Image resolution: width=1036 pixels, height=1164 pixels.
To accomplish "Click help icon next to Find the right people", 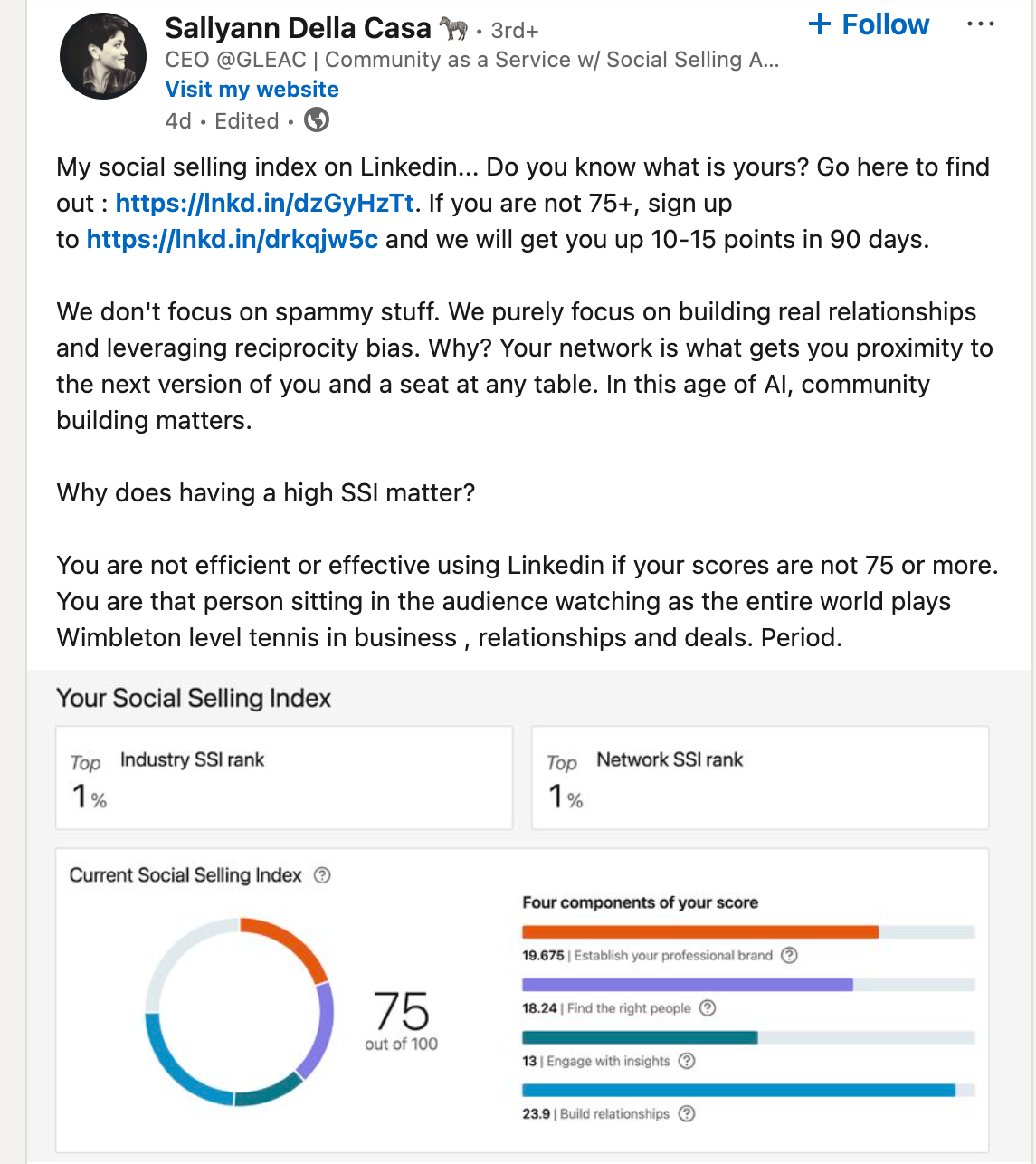I will click(x=707, y=1007).
